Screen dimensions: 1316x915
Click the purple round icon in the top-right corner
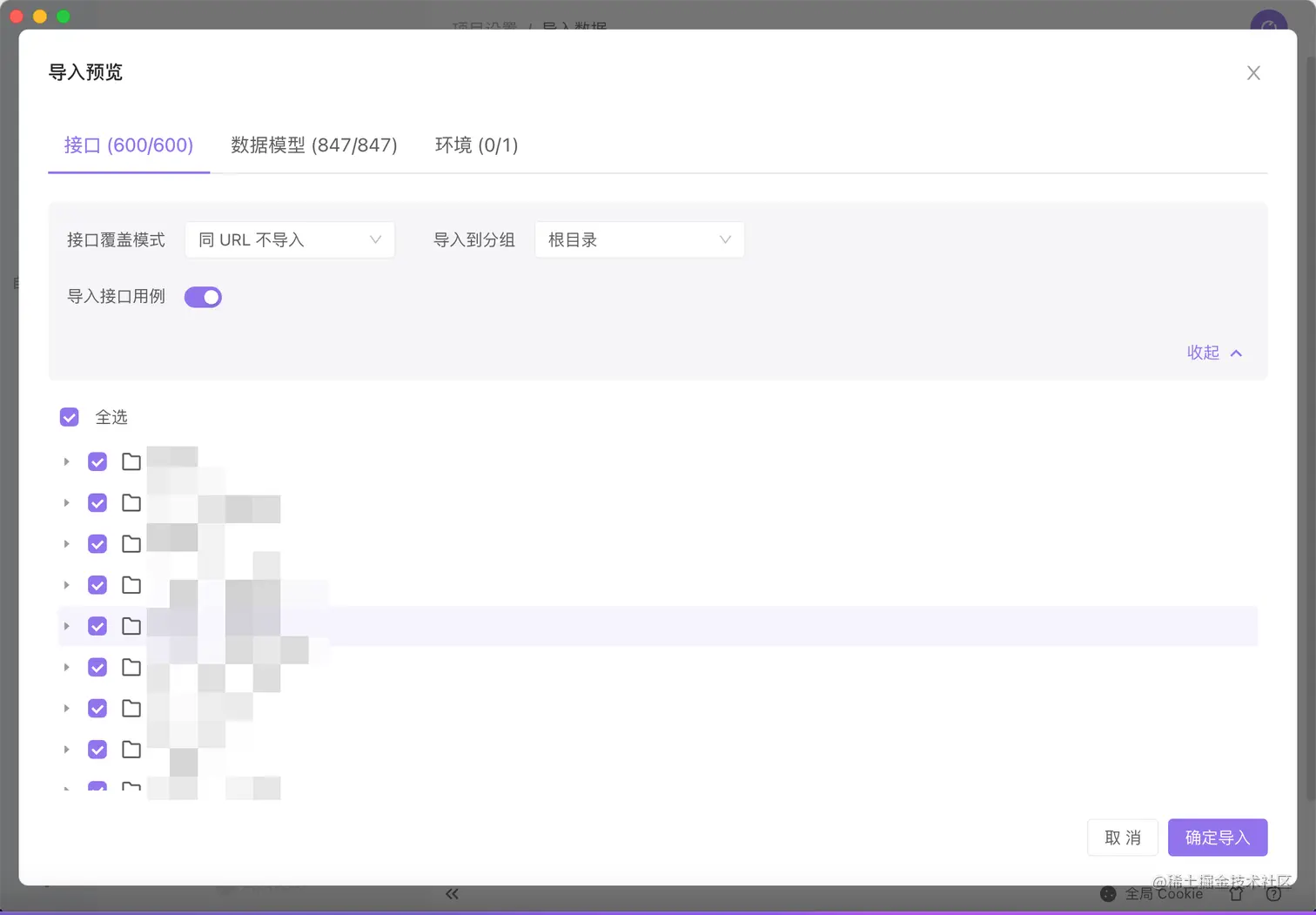pyautogui.click(x=1269, y=23)
